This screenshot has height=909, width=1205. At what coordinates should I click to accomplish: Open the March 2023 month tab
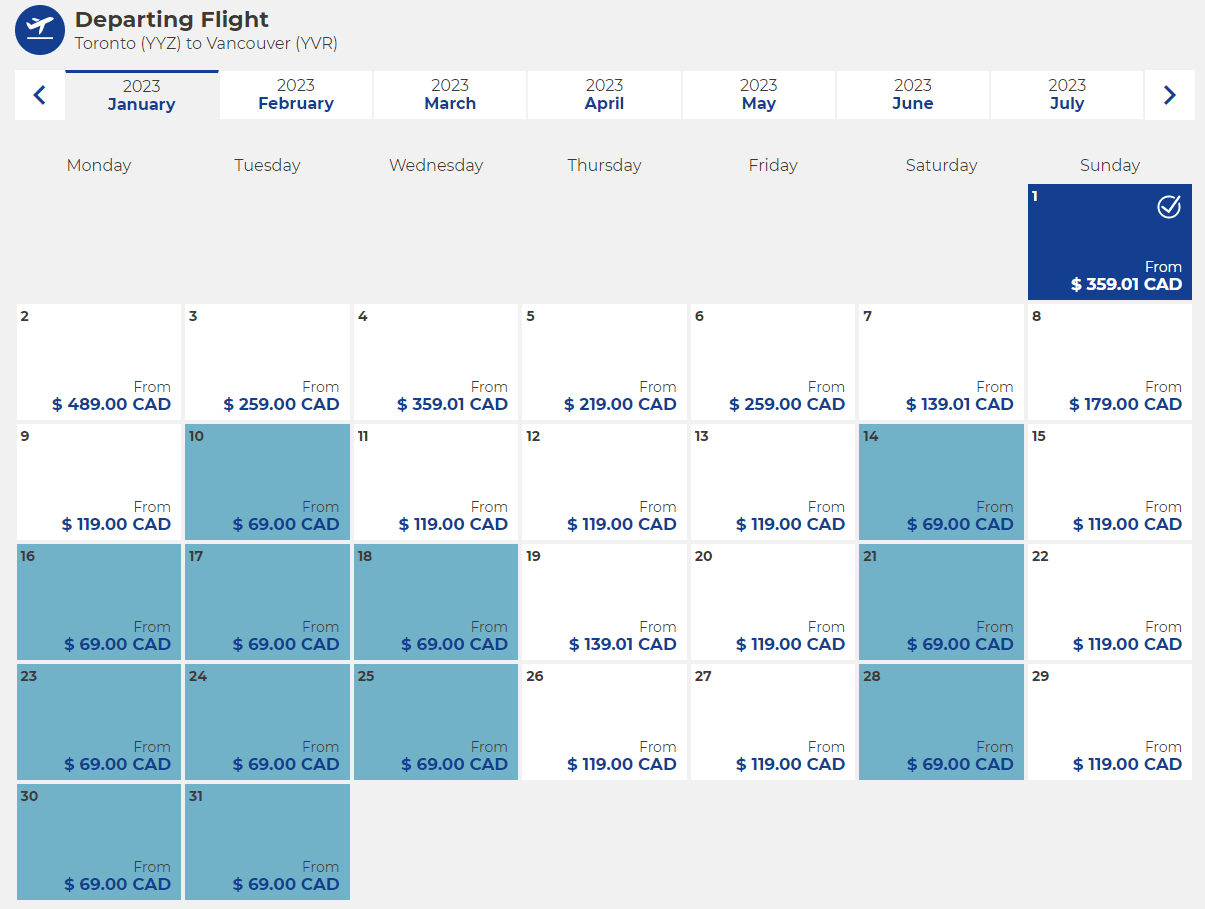pyautogui.click(x=450, y=95)
